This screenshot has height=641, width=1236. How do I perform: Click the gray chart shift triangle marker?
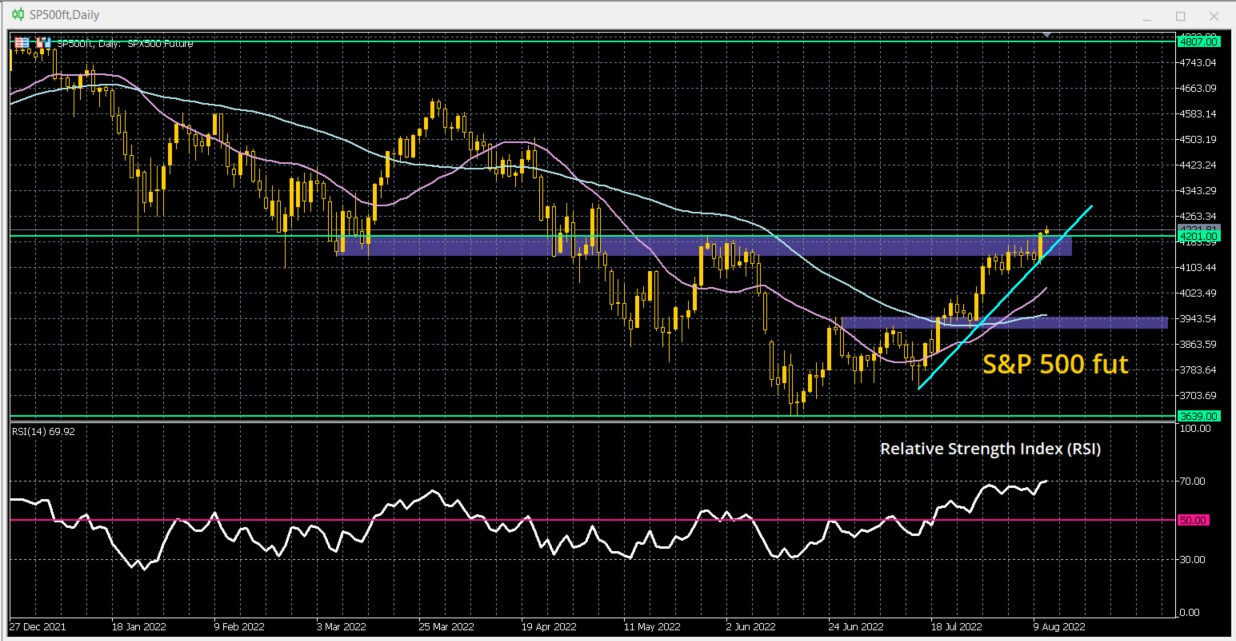point(1047,35)
